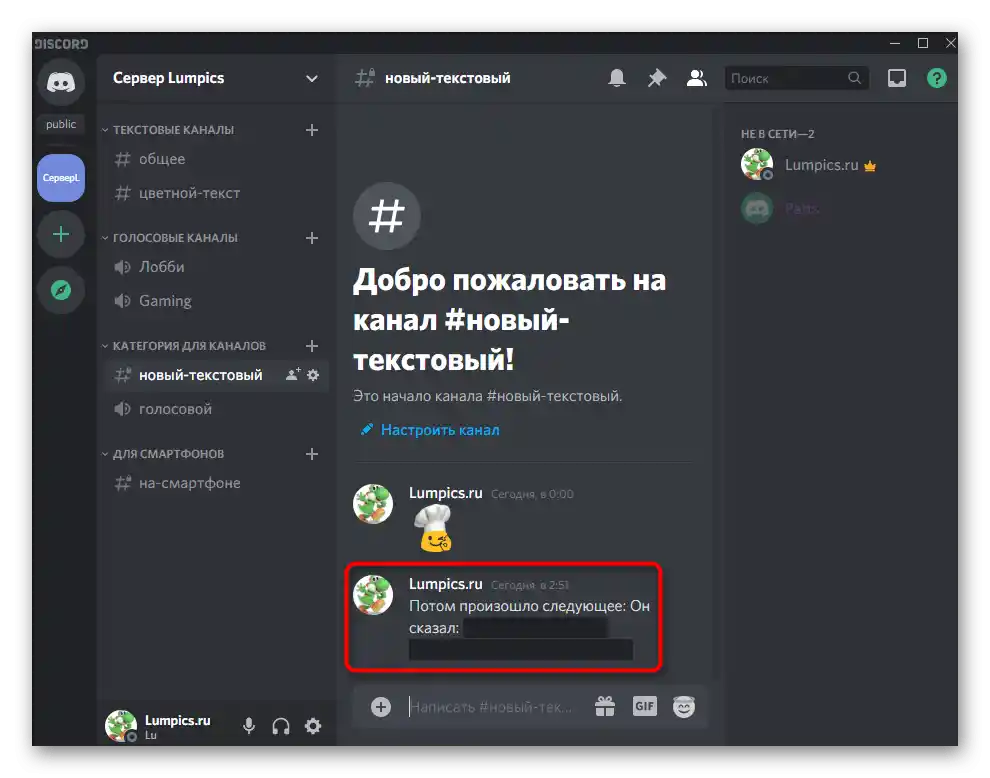Image resolution: width=990 pixels, height=778 pixels.
Task: Open the emoji picker
Action: [684, 707]
